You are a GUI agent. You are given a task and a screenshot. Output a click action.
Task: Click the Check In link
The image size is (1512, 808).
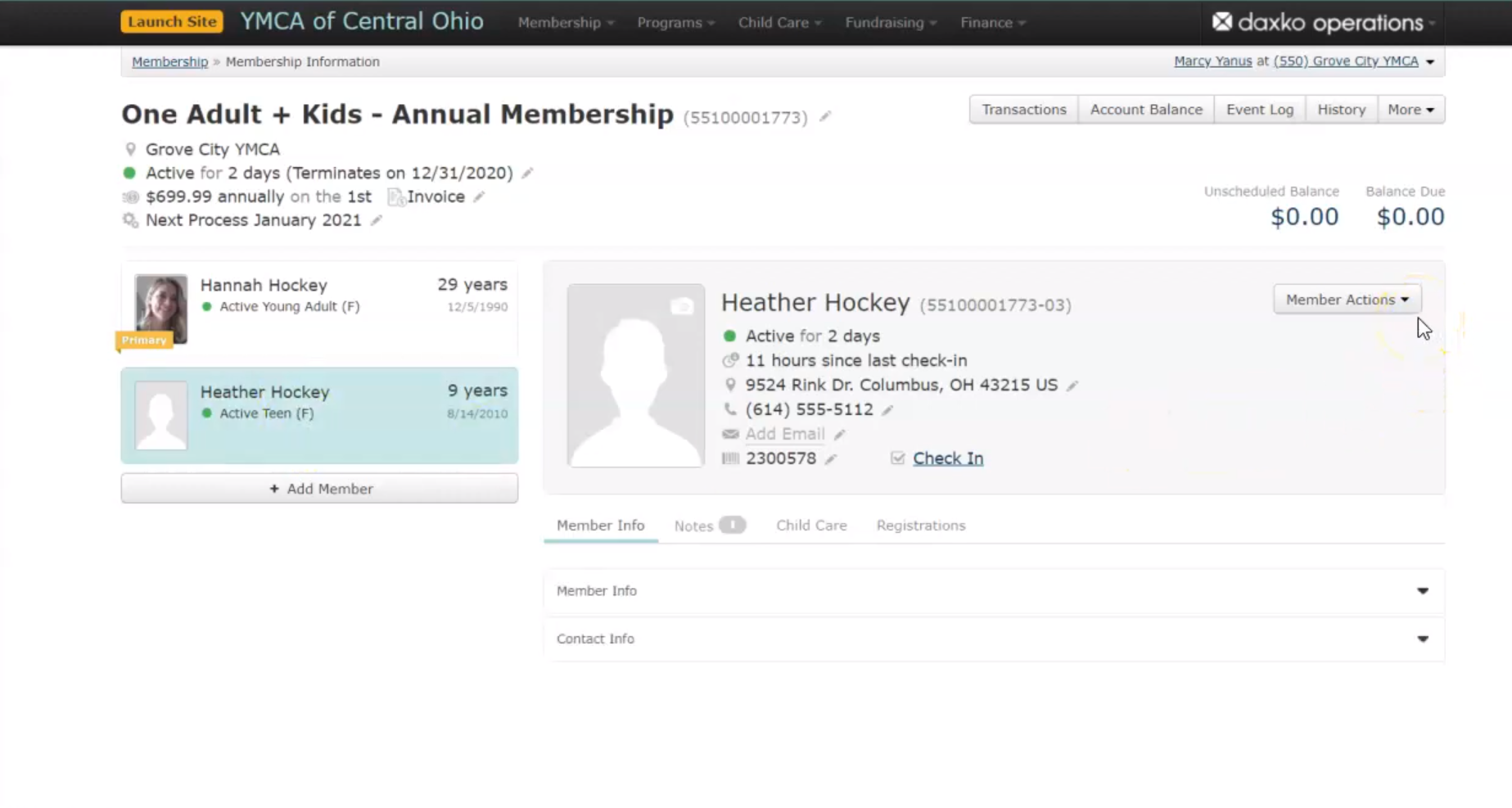click(x=948, y=458)
